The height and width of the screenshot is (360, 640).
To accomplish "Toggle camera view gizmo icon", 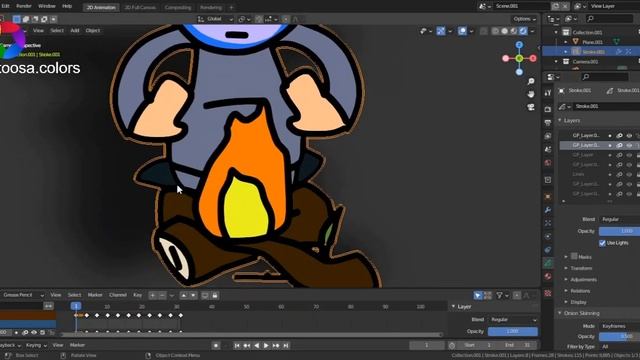I will [x=531, y=107].
